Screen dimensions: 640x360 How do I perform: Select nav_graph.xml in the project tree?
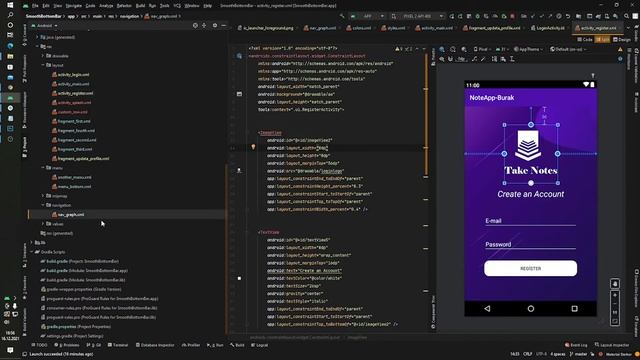pyautogui.click(x=71, y=215)
